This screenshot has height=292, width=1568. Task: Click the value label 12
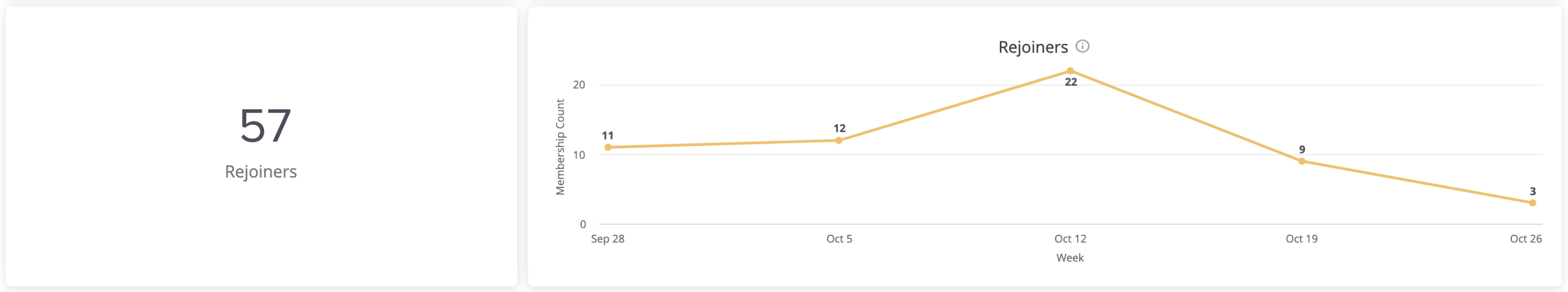point(840,128)
